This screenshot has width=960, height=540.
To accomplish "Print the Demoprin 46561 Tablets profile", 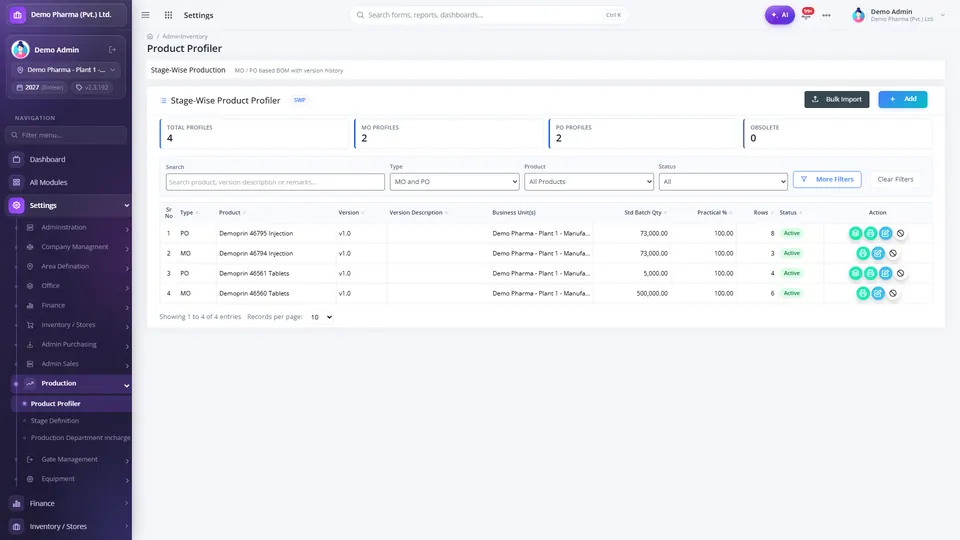I will [870, 273].
